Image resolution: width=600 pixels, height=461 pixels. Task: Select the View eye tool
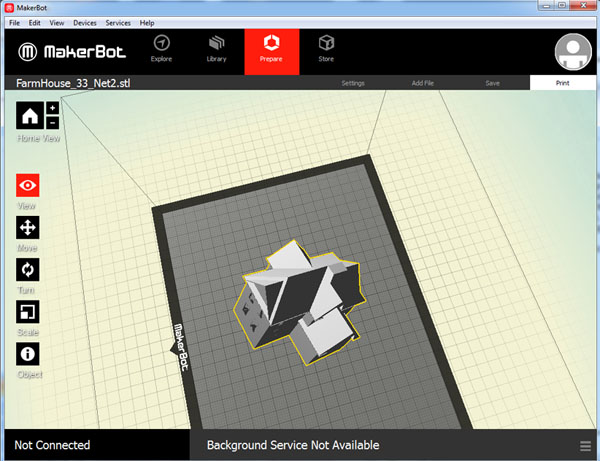[x=28, y=185]
